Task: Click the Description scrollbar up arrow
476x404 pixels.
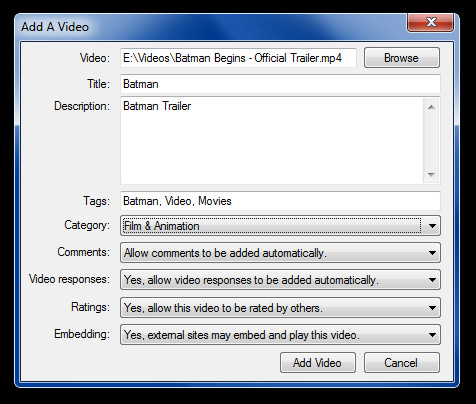Action: point(431,107)
